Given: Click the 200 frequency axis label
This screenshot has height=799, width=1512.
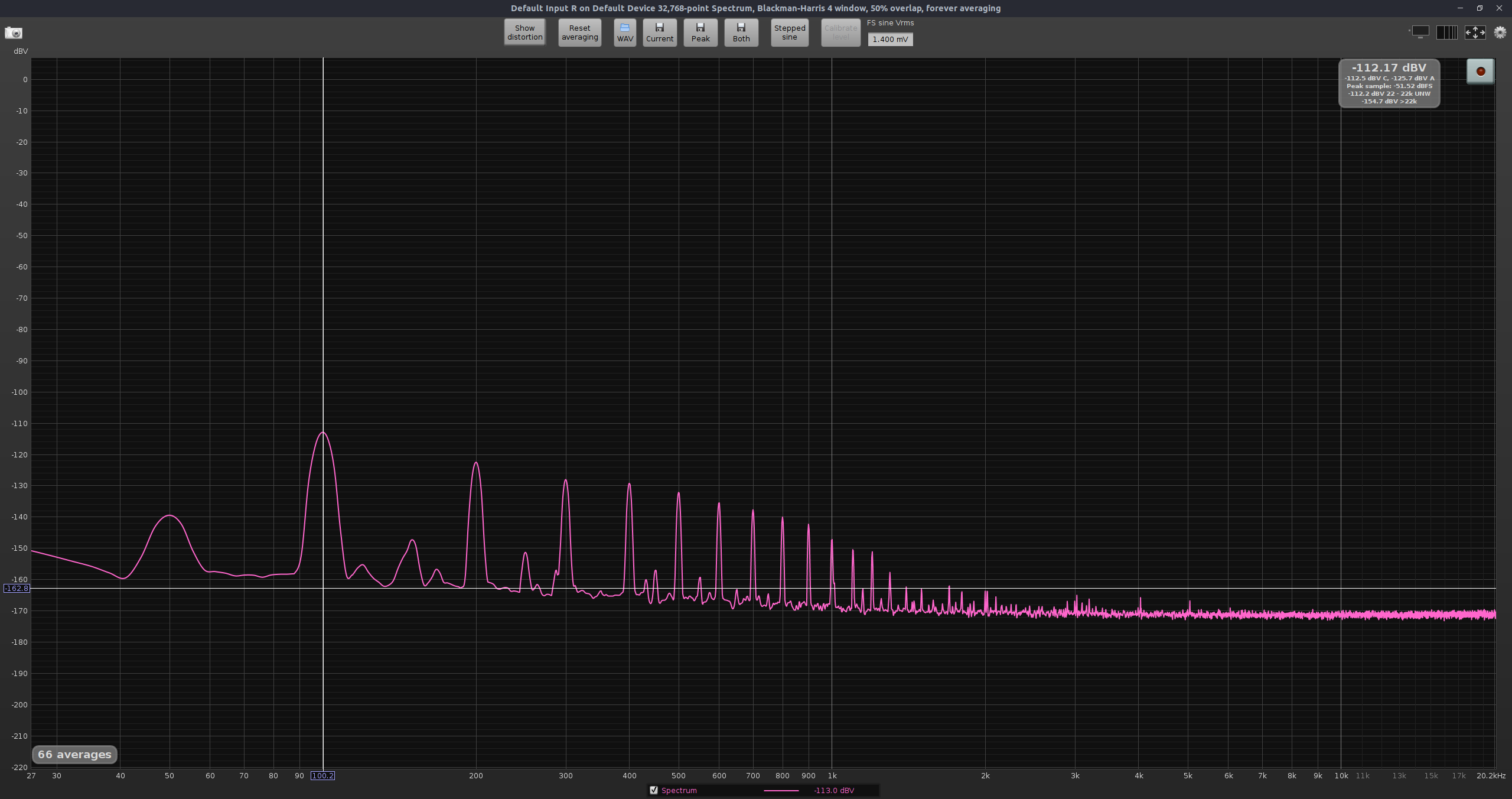Looking at the screenshot, I should pos(475,775).
